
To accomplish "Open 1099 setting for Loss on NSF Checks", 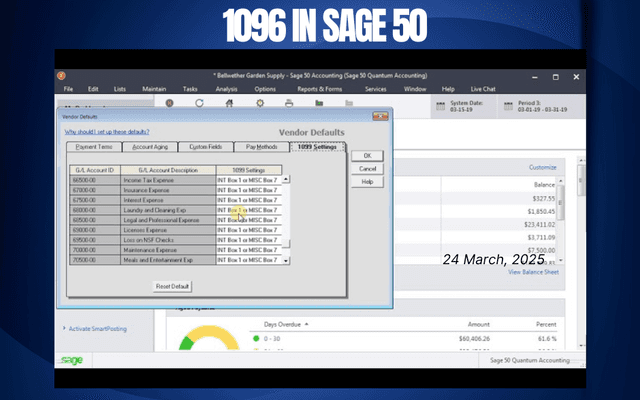I will pos(249,240).
